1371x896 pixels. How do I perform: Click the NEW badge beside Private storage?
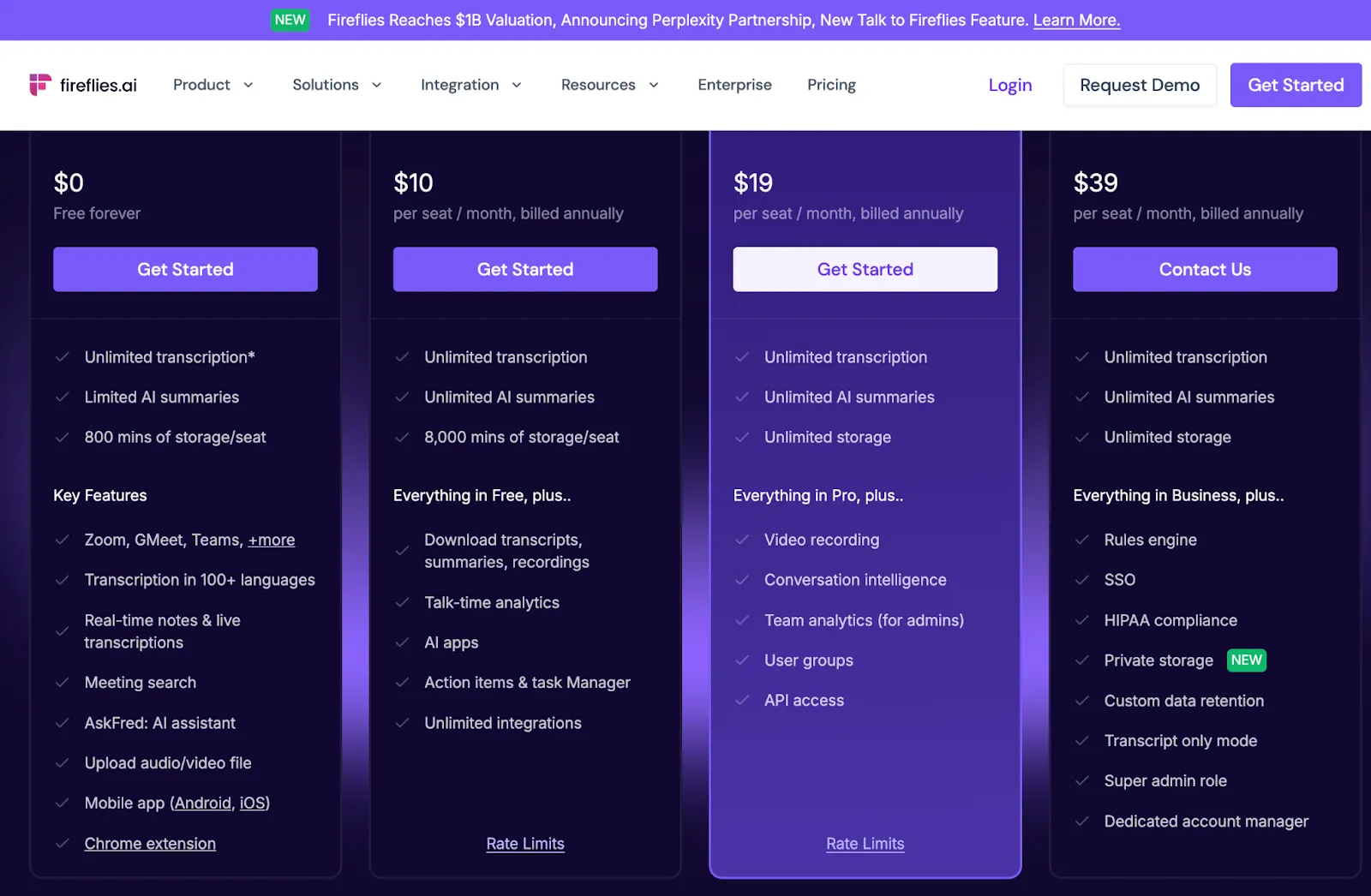pos(1247,660)
